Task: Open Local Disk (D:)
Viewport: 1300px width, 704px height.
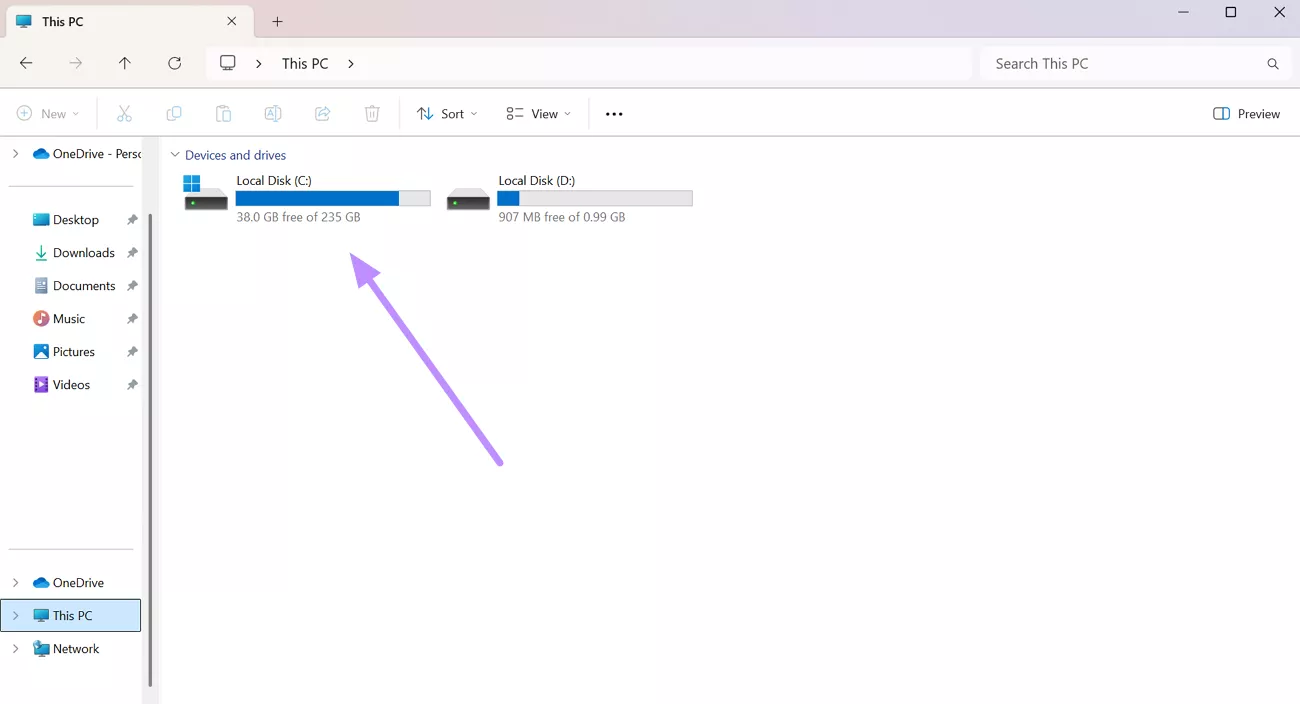Action: pos(537,180)
